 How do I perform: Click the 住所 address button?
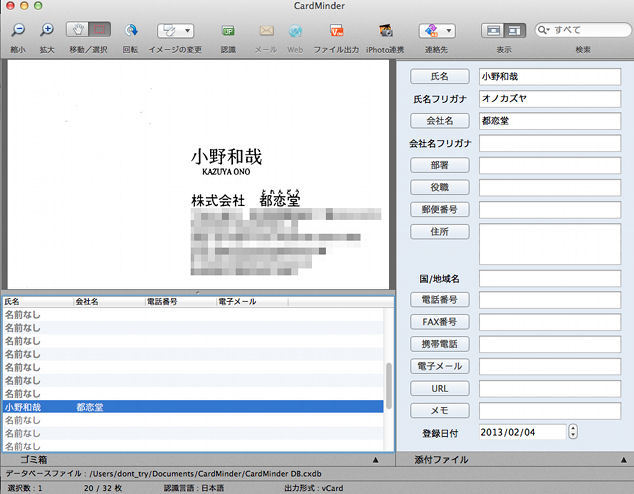tap(439, 232)
